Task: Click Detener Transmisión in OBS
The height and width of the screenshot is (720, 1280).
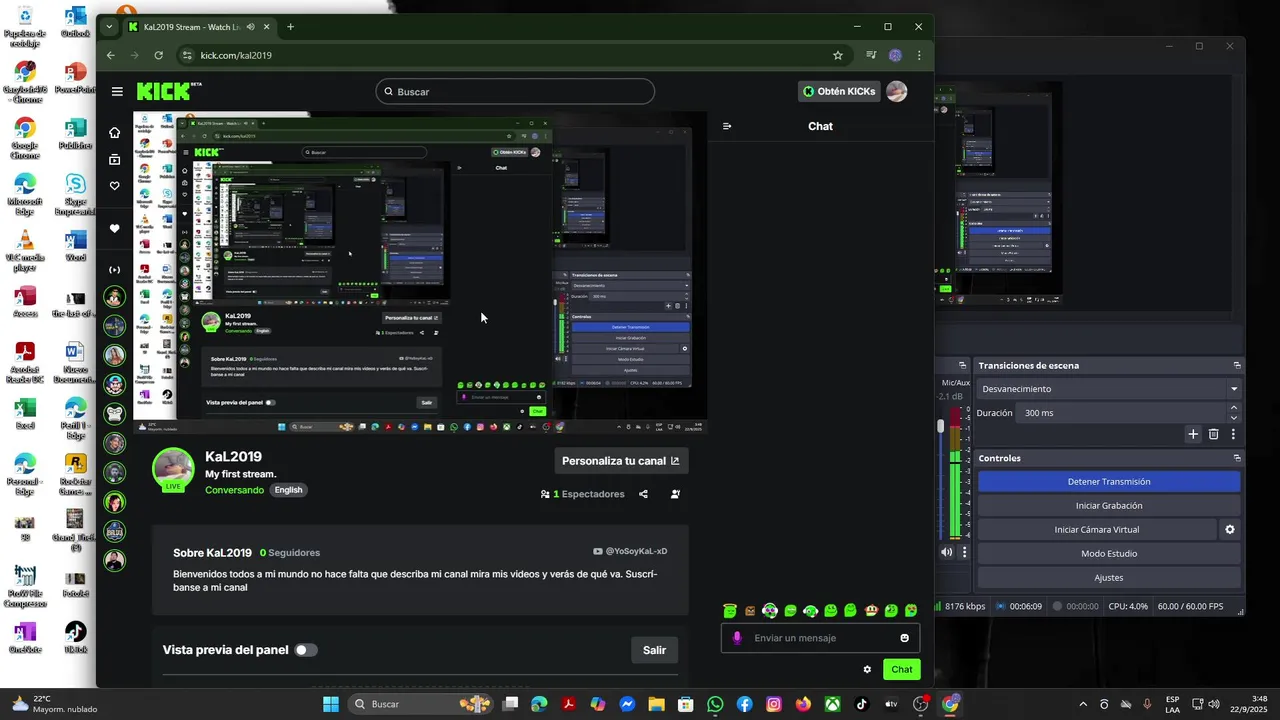Action: point(1109,482)
